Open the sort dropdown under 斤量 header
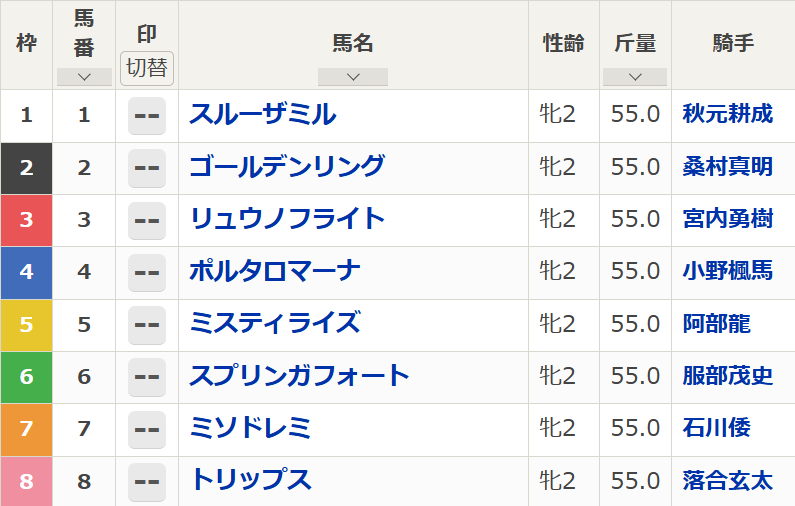 point(635,77)
